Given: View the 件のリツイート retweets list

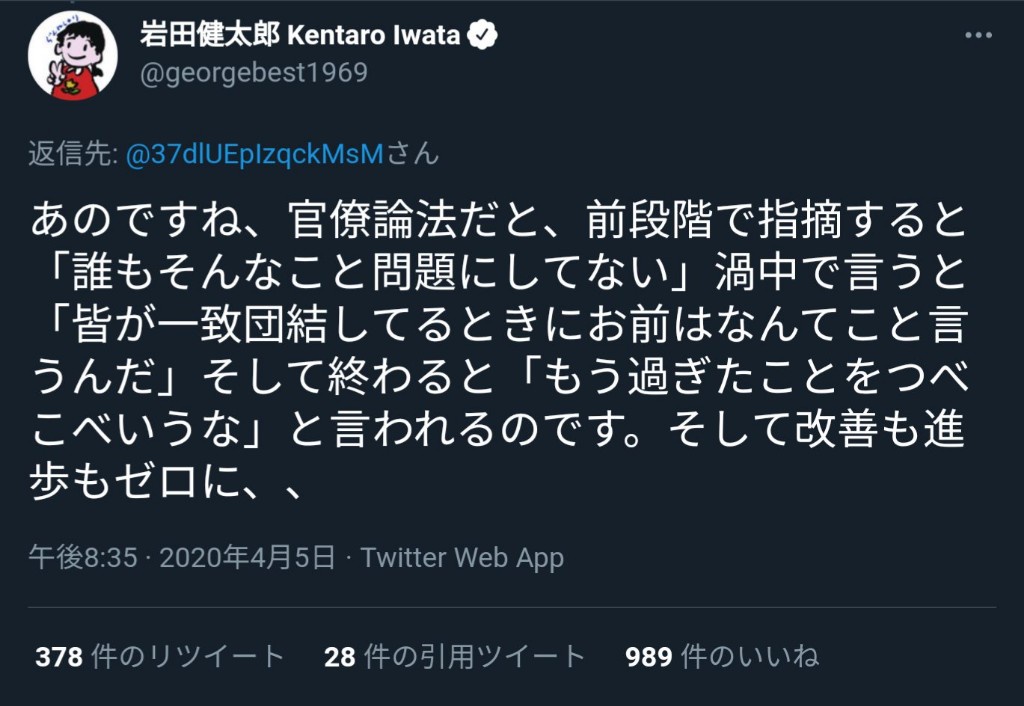Looking at the screenshot, I should (x=188, y=656).
